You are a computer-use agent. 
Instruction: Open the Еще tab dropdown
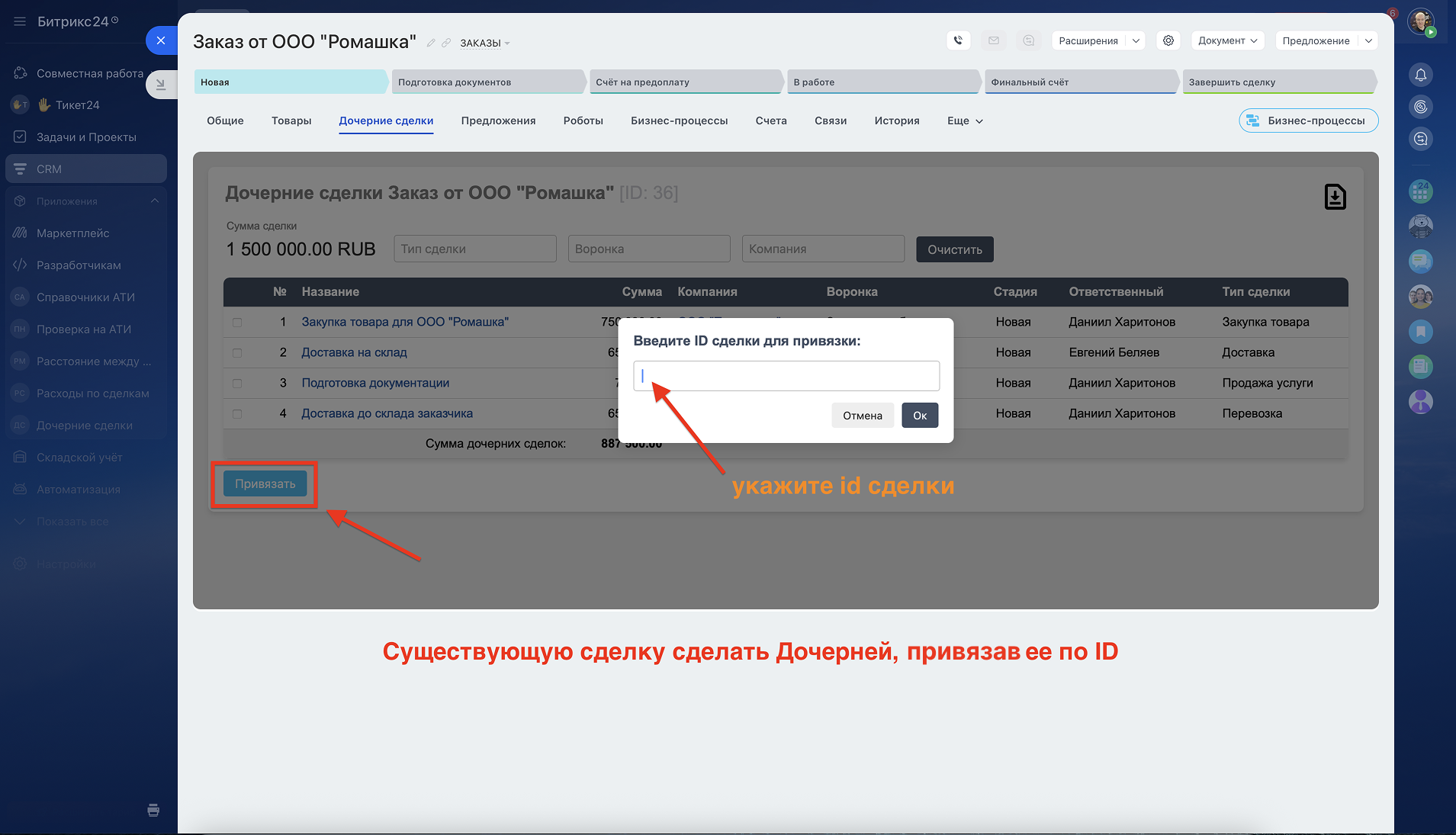tap(965, 120)
